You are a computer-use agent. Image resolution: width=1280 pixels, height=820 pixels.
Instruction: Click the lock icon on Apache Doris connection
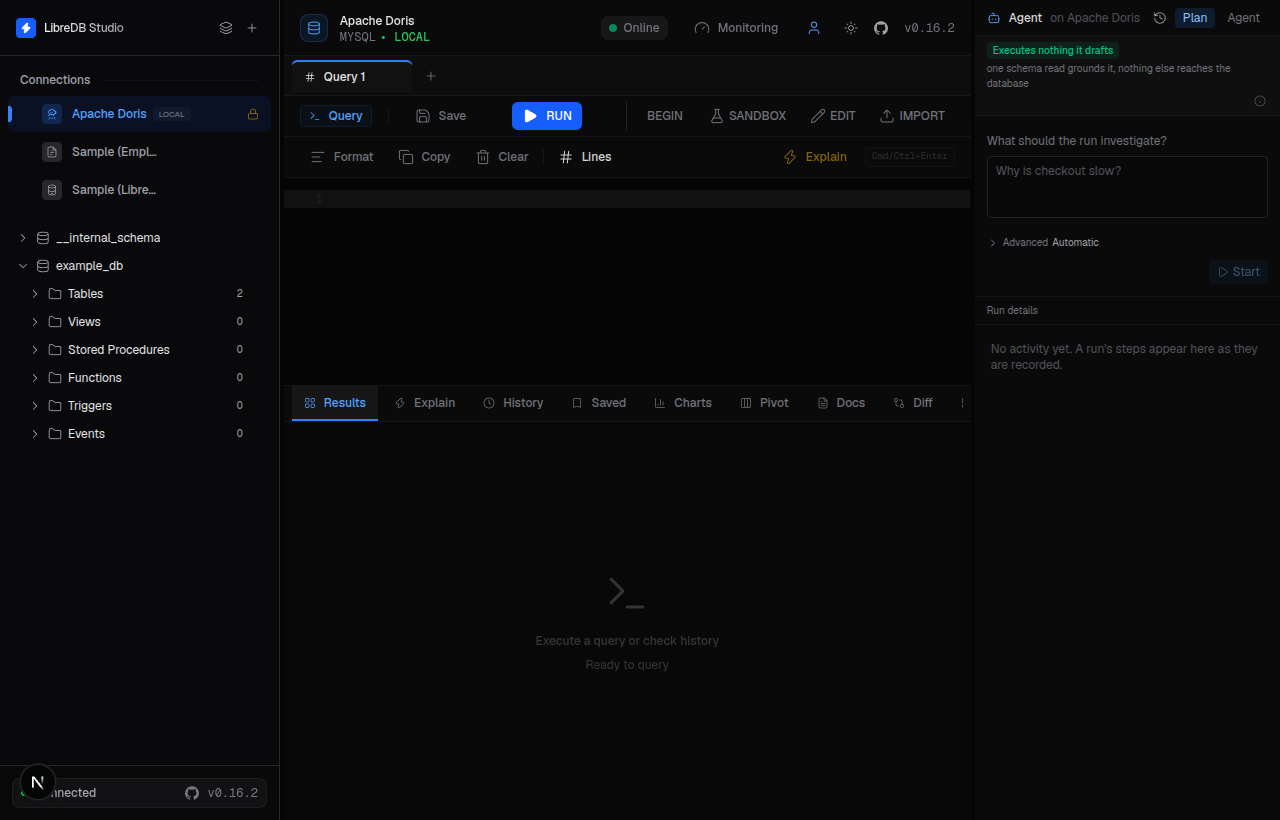tap(253, 114)
